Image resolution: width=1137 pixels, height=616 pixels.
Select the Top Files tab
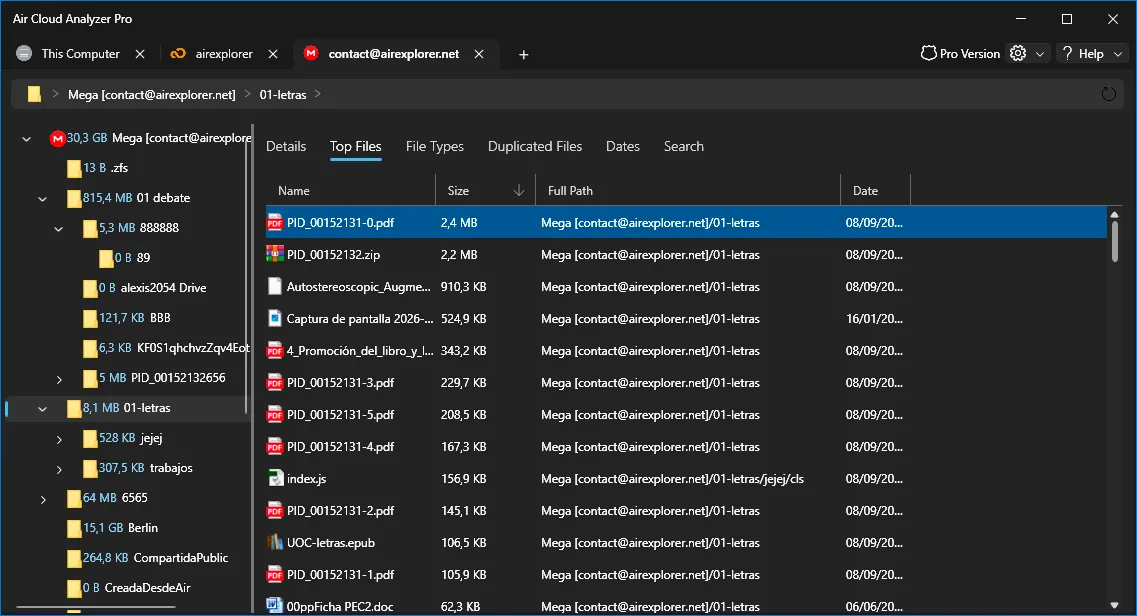click(355, 146)
